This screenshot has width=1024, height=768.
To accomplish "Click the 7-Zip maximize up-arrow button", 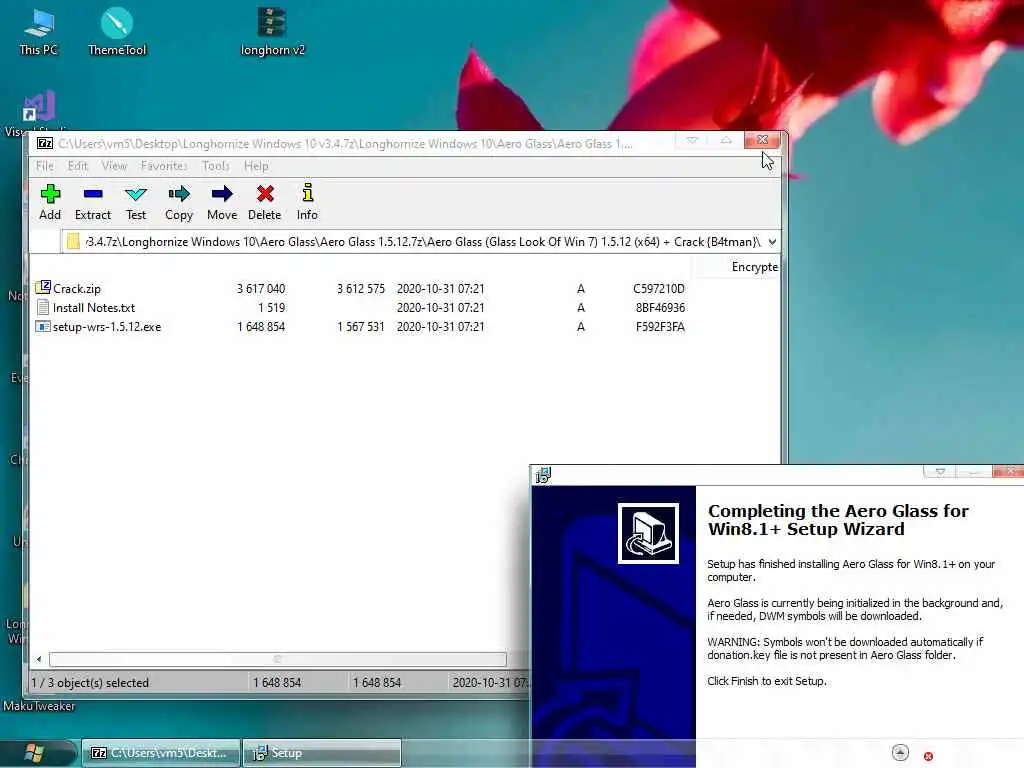I will point(726,140).
